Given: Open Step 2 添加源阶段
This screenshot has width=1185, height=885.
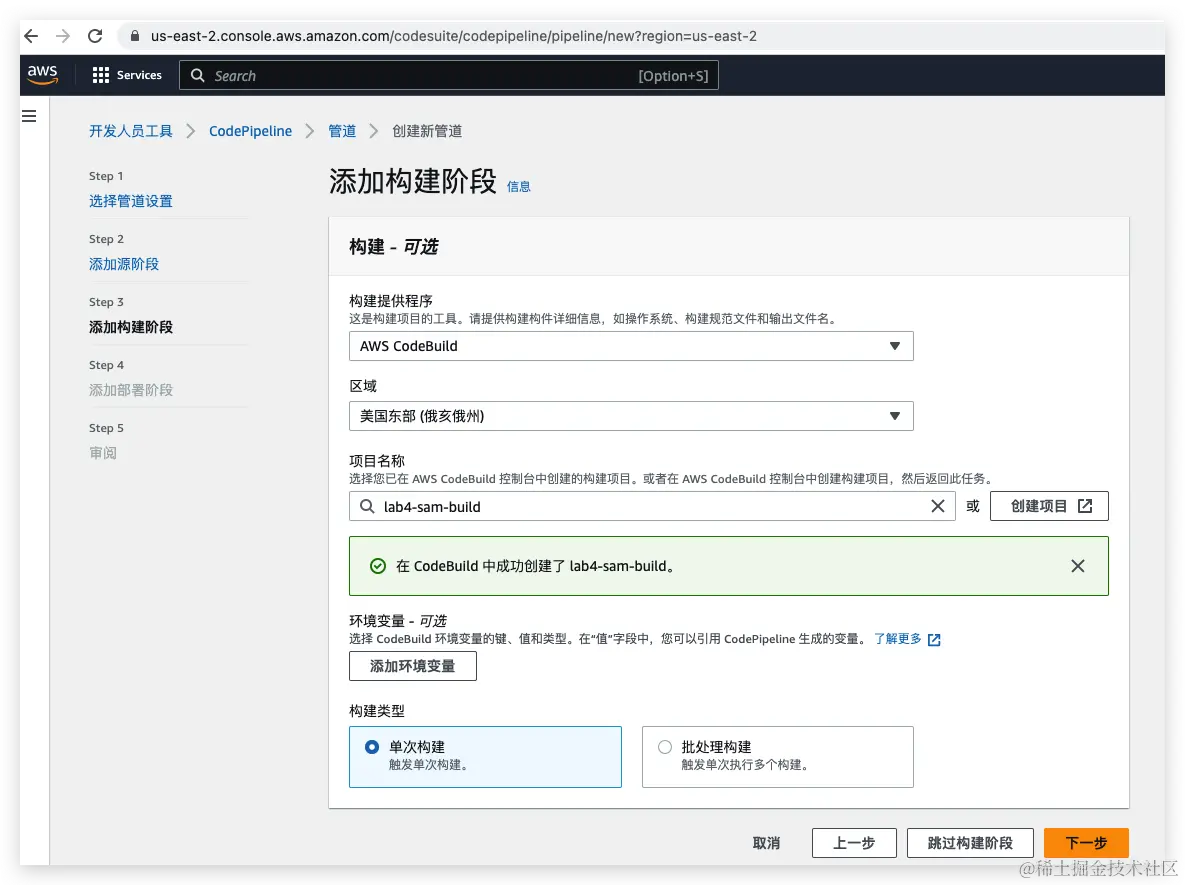Looking at the screenshot, I should 124,264.
